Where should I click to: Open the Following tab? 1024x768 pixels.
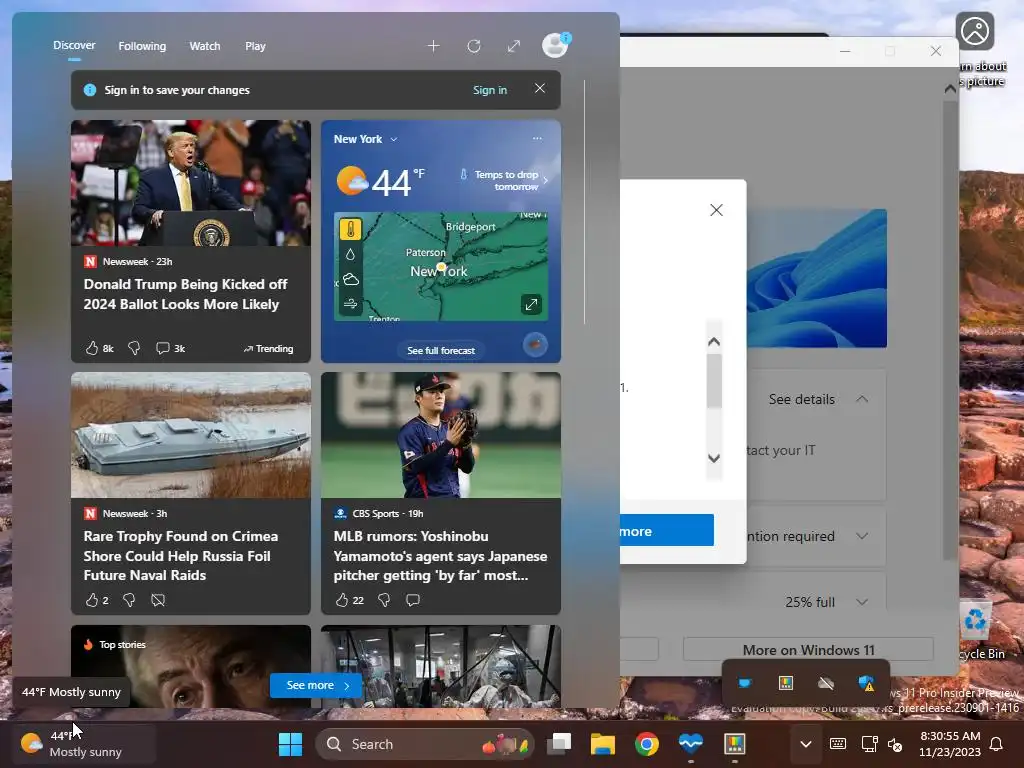[x=142, y=46]
